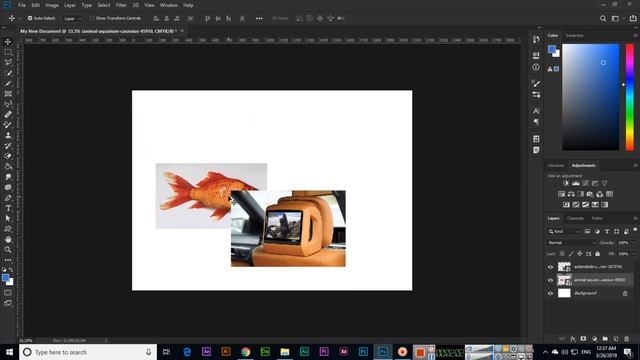Open search icon in options bar
Image resolution: width=640 pixels, height=360 pixels.
tap(603, 18)
